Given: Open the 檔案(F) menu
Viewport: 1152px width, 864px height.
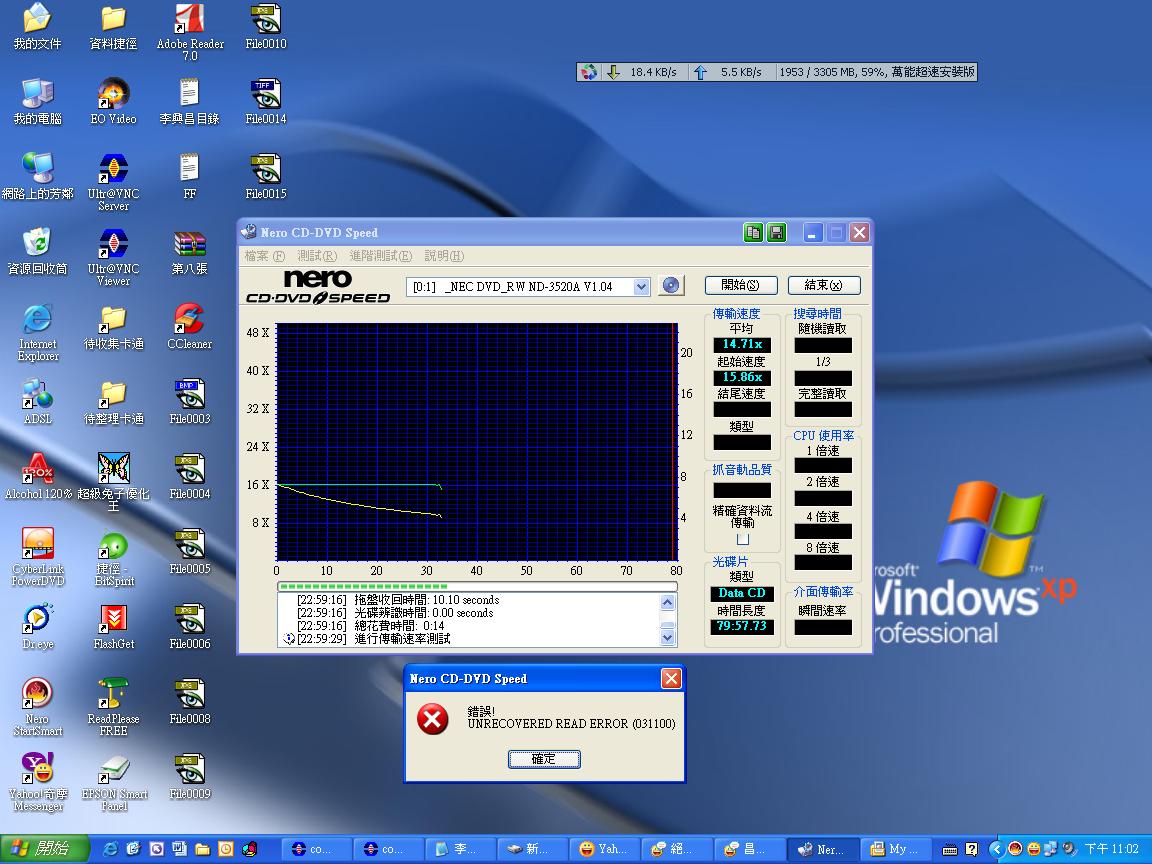Looking at the screenshot, I should click(264, 256).
